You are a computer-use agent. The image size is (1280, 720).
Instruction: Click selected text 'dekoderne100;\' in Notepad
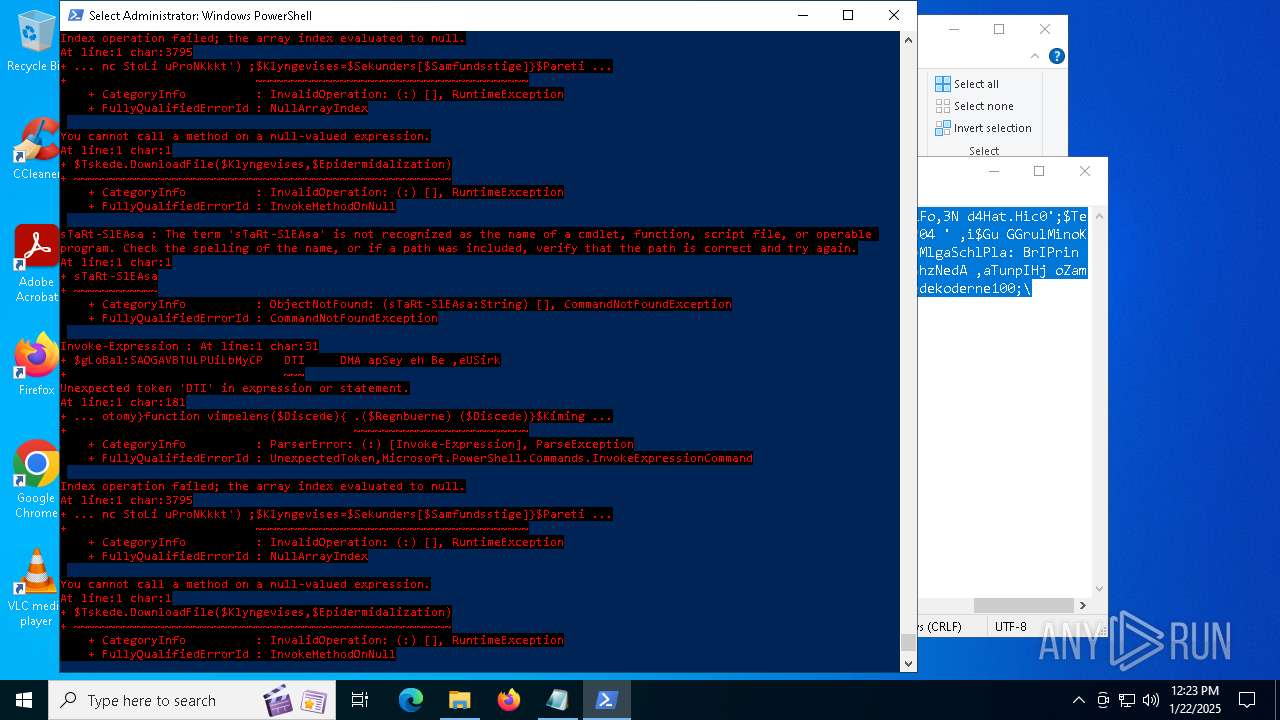pyautogui.click(x=975, y=289)
